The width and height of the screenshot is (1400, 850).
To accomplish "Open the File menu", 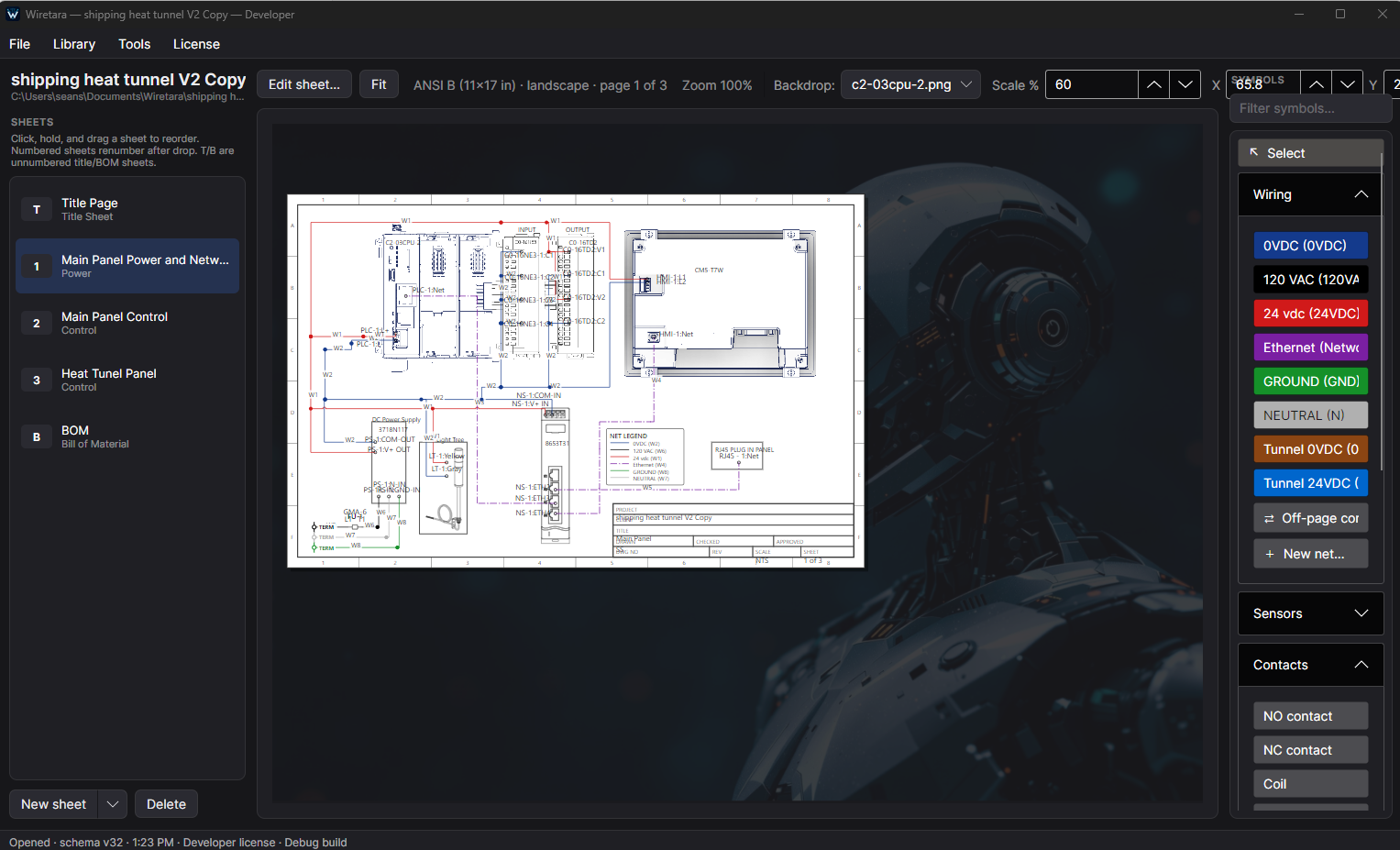I will coord(19,44).
